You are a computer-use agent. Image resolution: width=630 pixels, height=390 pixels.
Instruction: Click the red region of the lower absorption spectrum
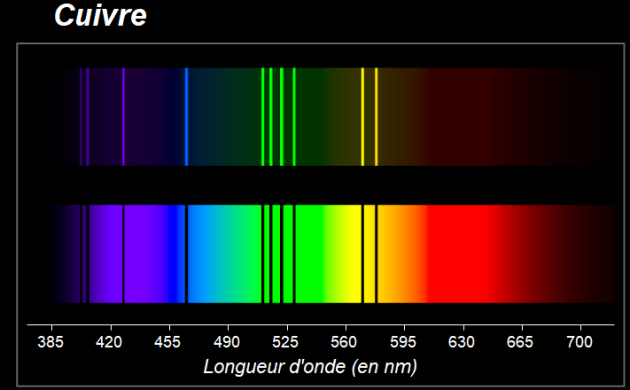coord(458,254)
